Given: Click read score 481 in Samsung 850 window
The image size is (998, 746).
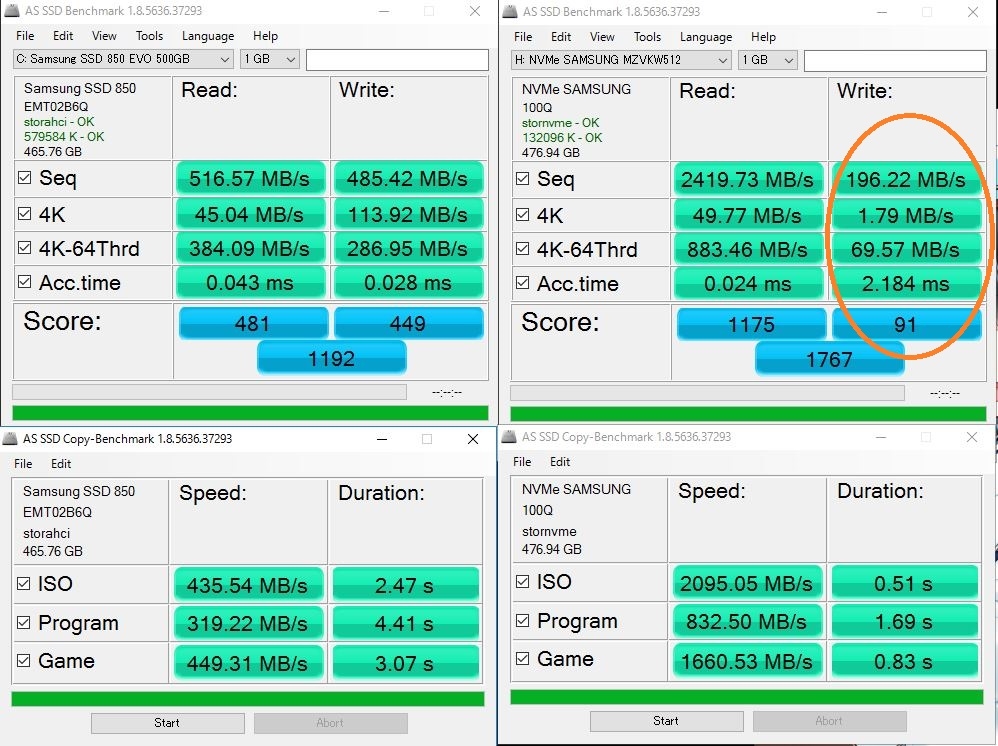Looking at the screenshot, I should click(253, 323).
